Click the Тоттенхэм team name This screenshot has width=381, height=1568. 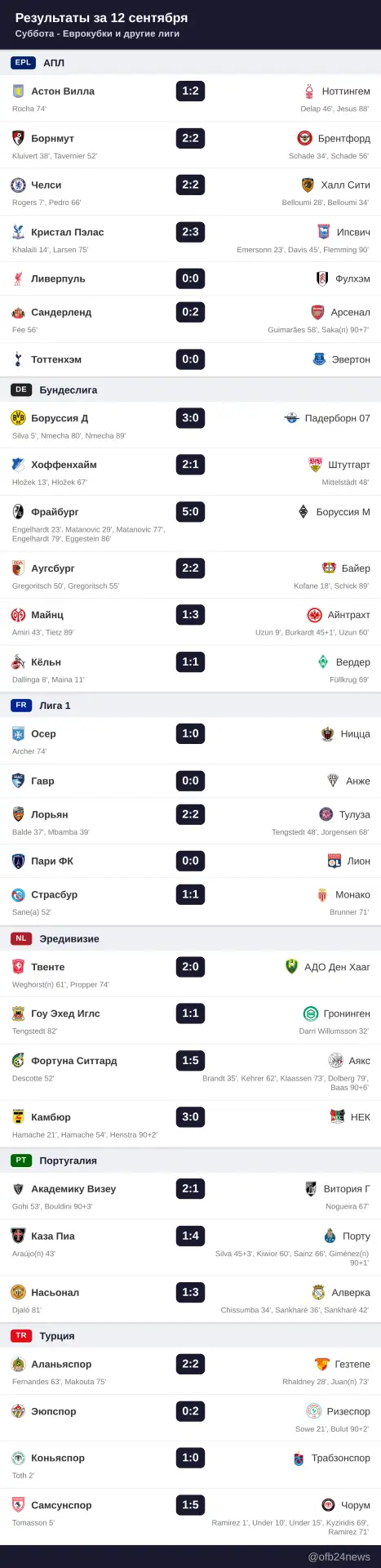pyautogui.click(x=56, y=359)
